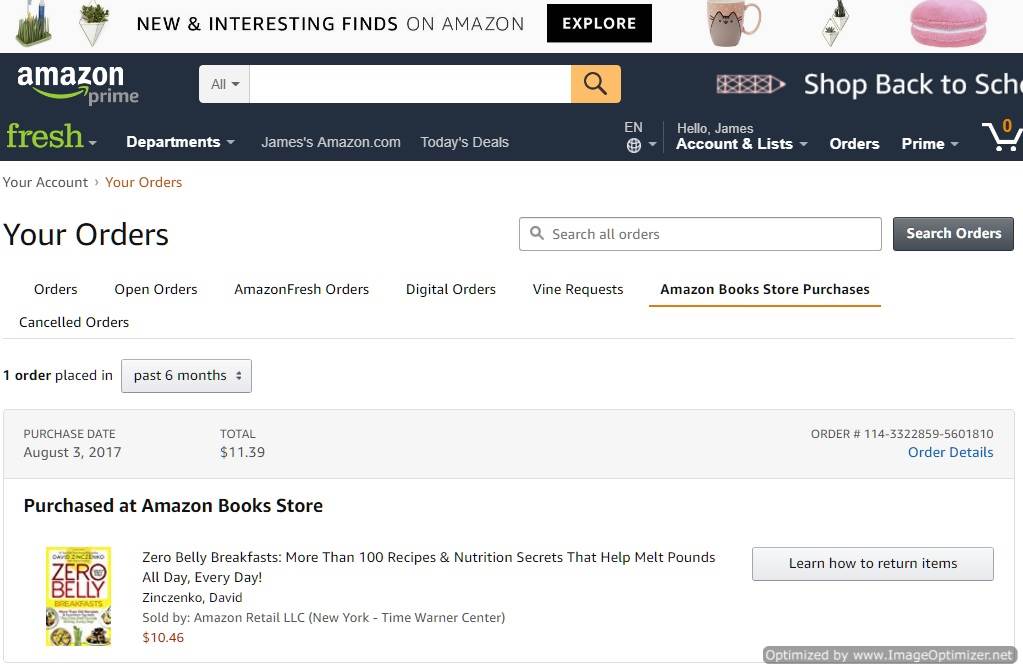This screenshot has height=669, width=1023.
Task: Click the Search Orders button
Action: click(x=953, y=234)
